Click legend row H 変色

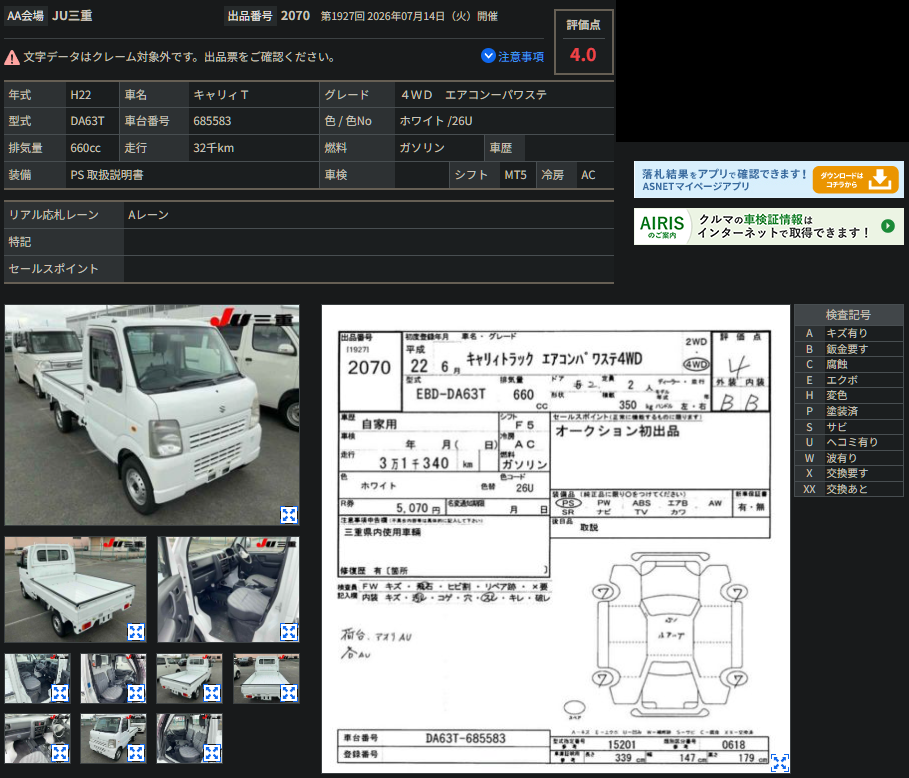point(848,395)
